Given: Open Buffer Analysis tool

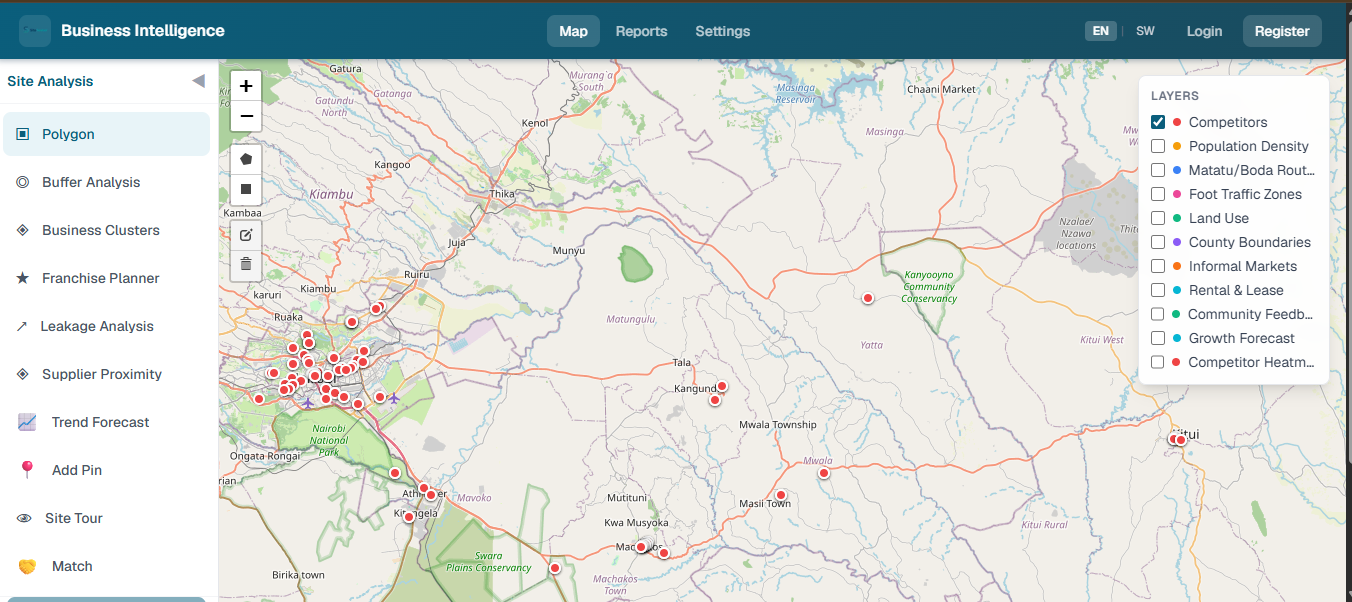Looking at the screenshot, I should (x=106, y=182).
